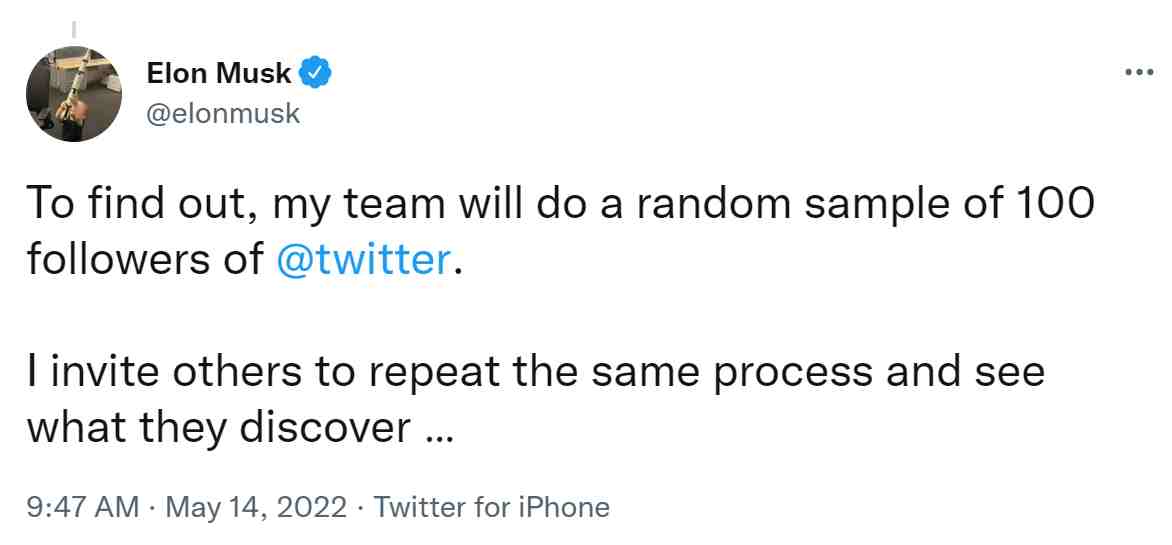Click the 9:47 AM timestamp

[83, 508]
